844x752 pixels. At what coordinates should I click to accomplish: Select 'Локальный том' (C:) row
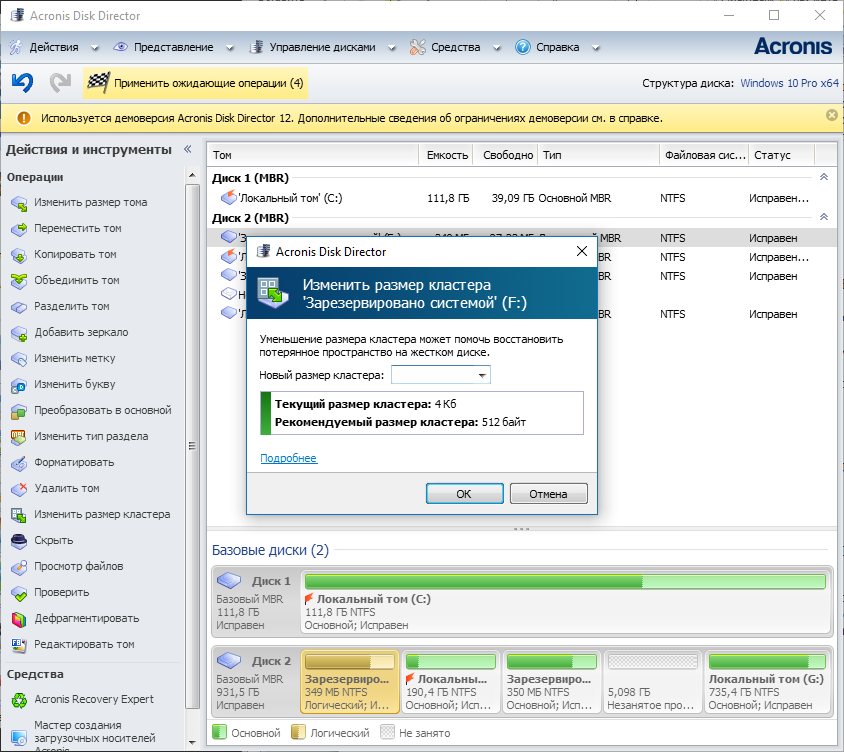click(x=522, y=198)
